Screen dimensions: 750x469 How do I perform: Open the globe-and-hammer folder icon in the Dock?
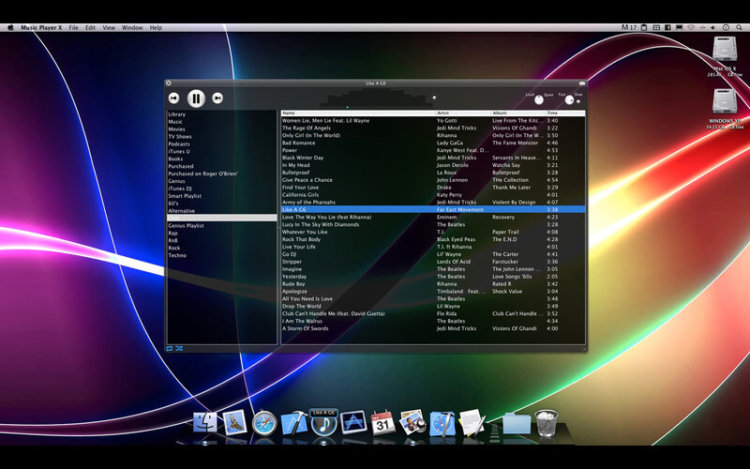pos(442,423)
